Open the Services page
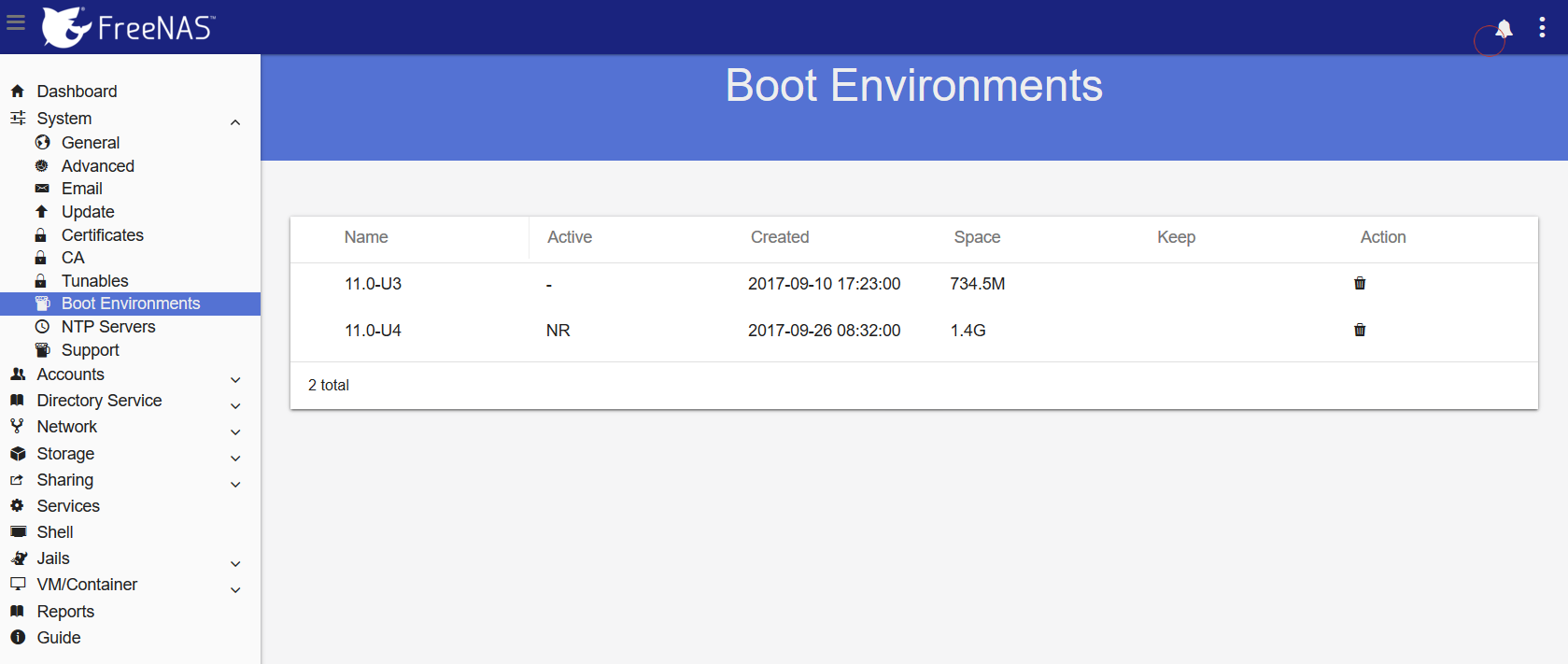 coord(68,506)
